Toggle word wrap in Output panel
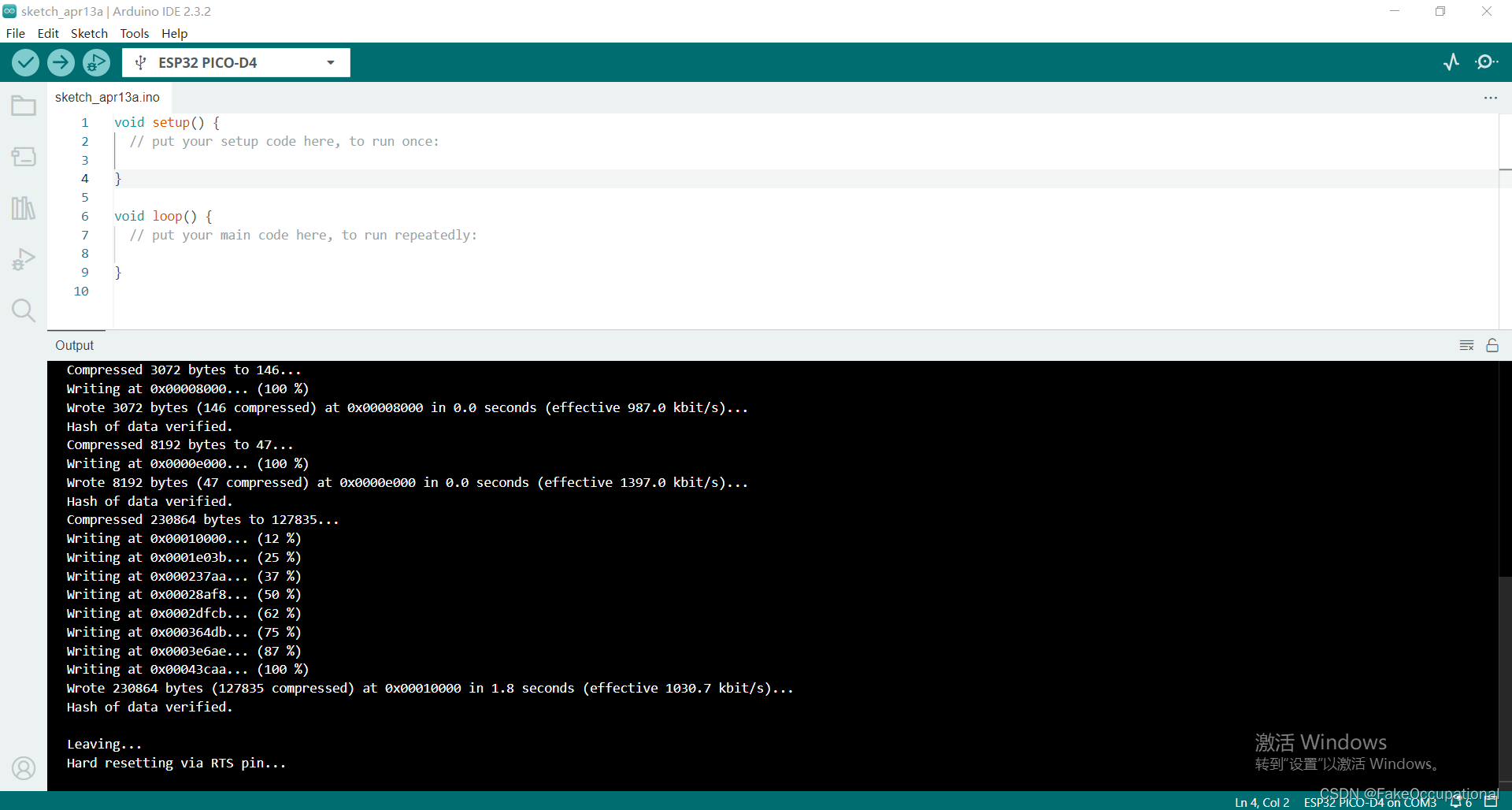This screenshot has width=1512, height=810. [x=1466, y=346]
